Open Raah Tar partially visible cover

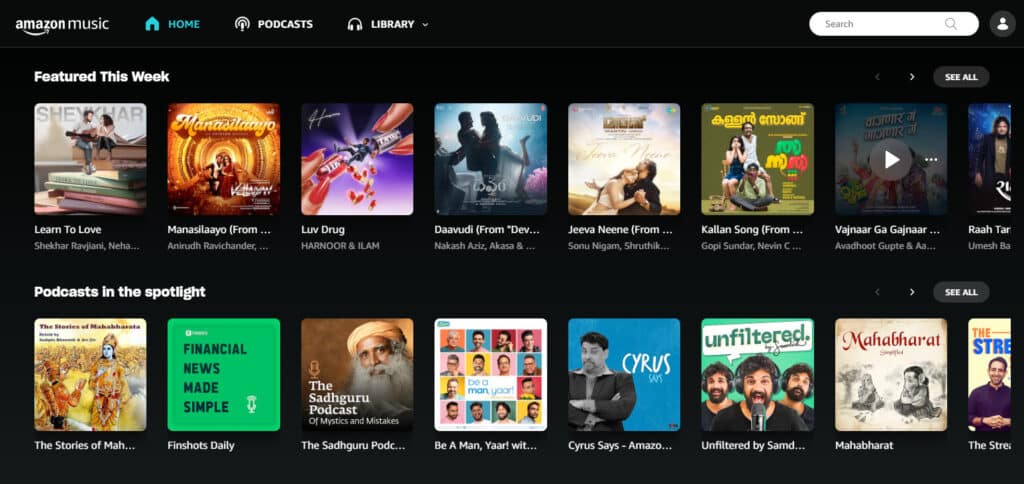989,159
